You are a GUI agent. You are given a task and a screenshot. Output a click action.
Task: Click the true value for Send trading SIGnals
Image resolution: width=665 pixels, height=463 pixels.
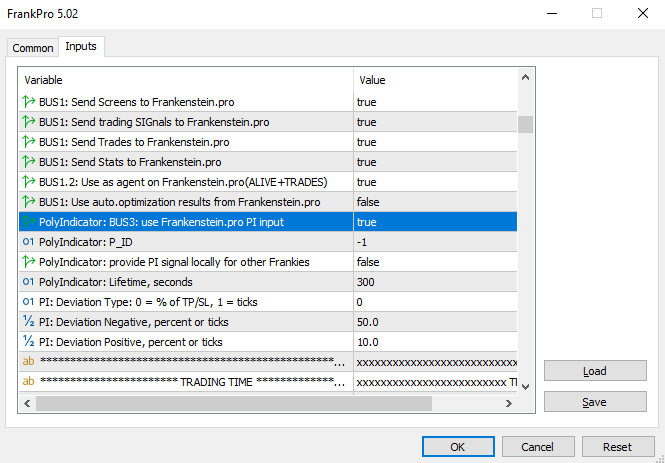[x=367, y=122]
